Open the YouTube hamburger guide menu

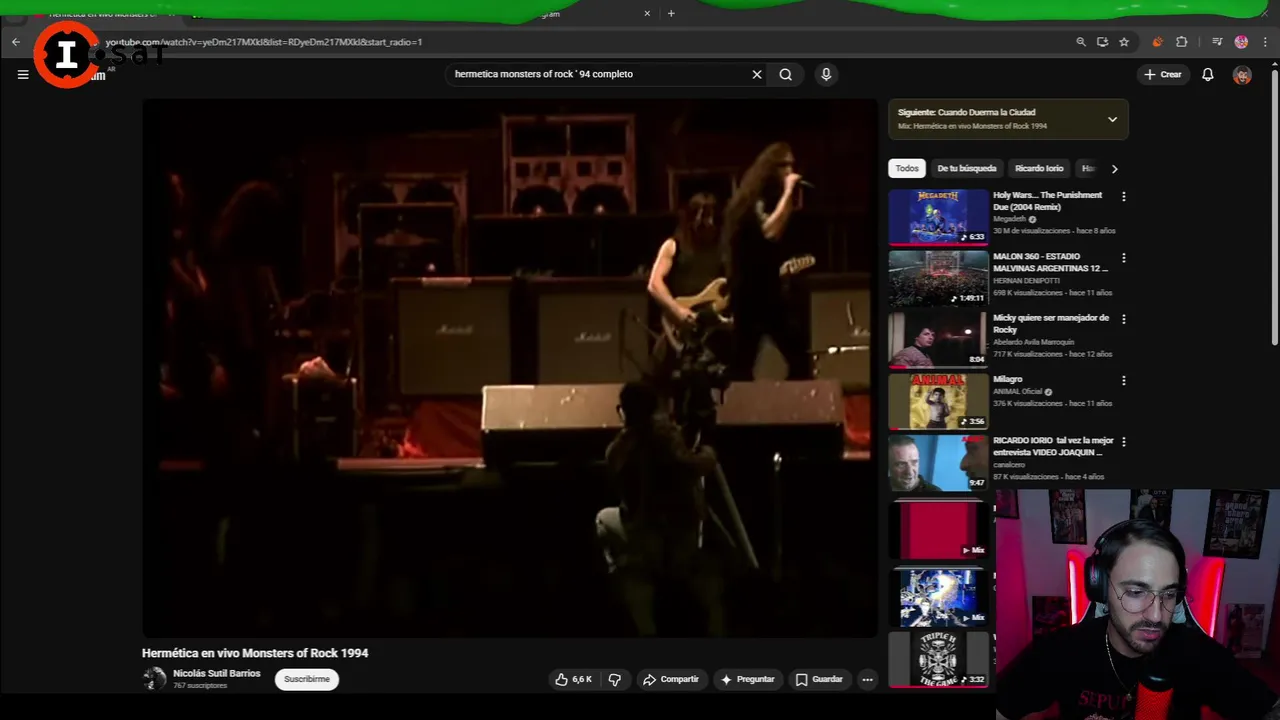tap(23, 74)
